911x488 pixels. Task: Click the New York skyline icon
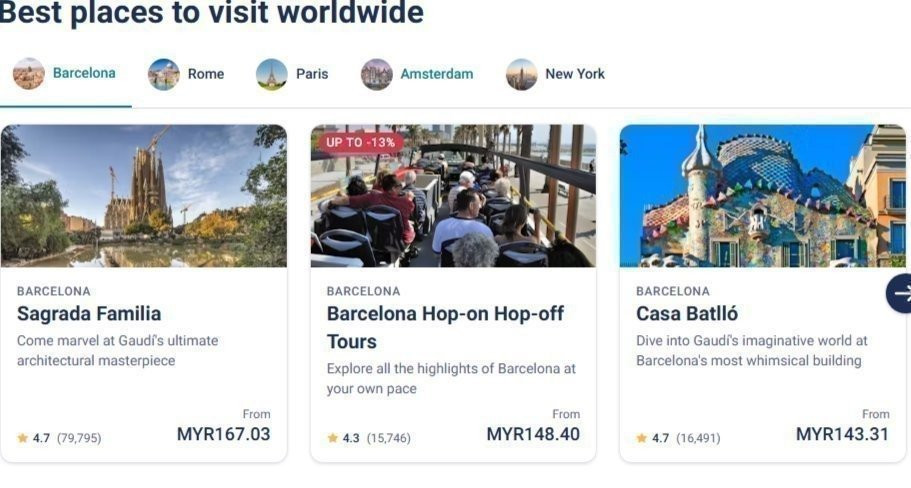tap(521, 74)
